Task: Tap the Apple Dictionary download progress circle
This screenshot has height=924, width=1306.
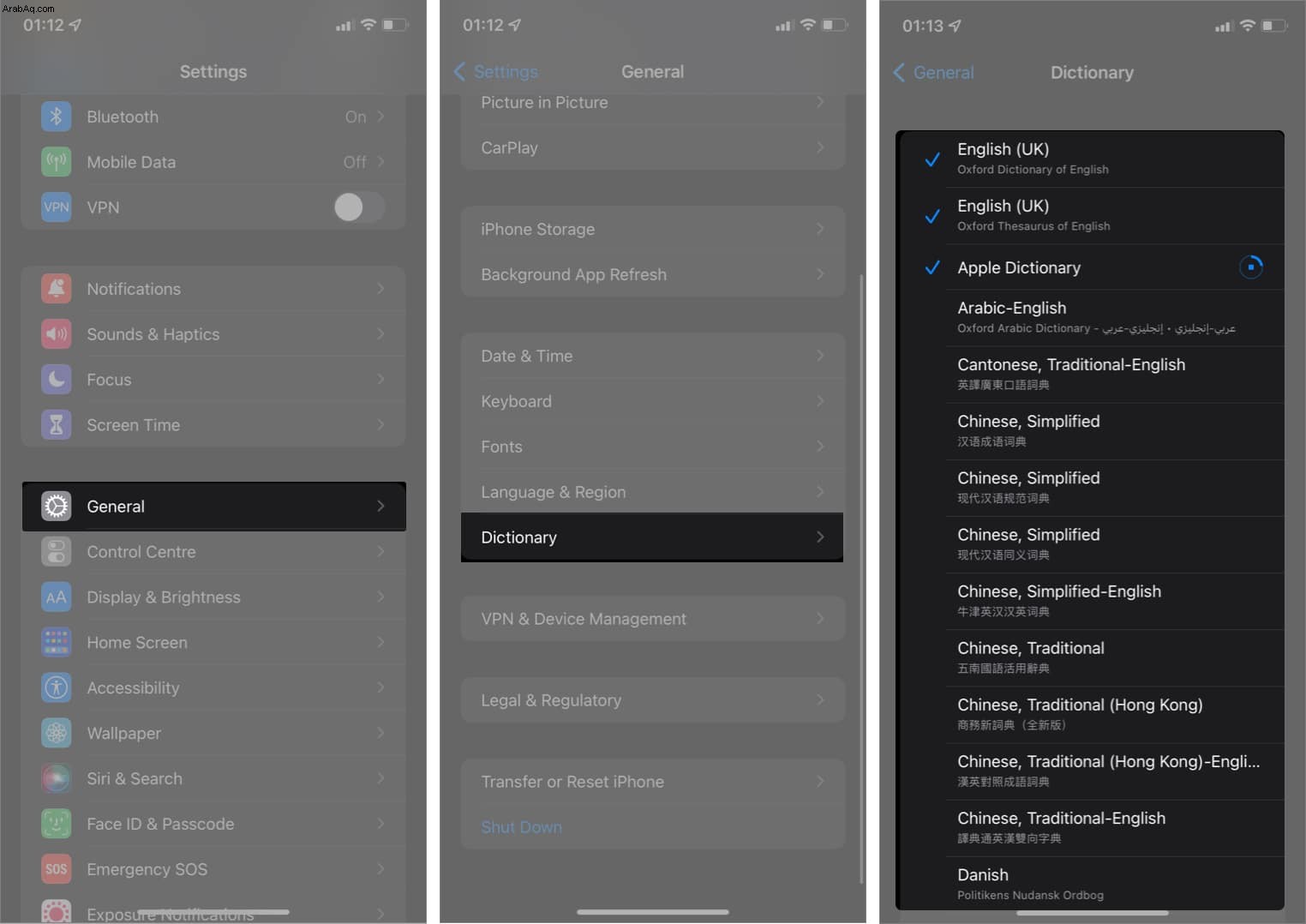Action: [x=1251, y=267]
